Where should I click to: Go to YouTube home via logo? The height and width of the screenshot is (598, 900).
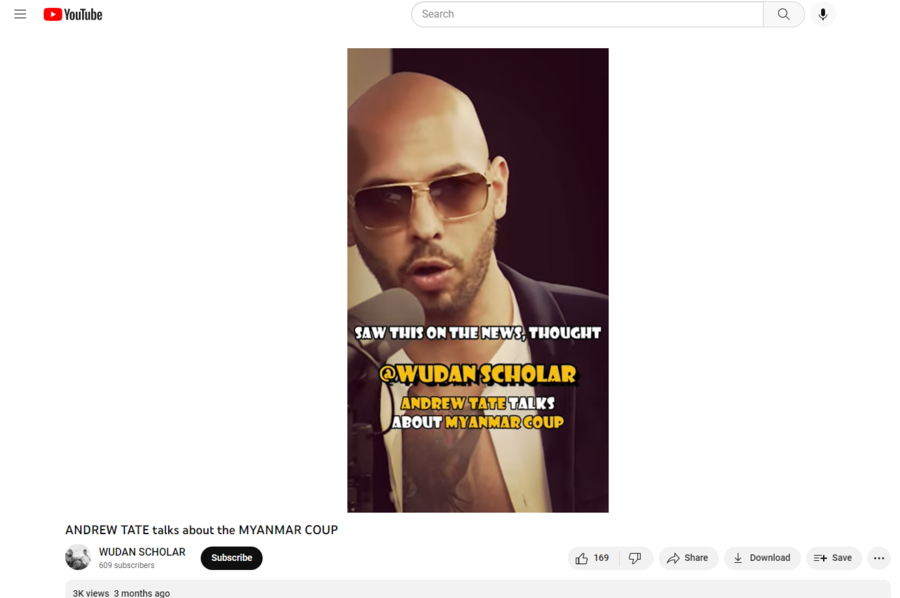pos(73,14)
